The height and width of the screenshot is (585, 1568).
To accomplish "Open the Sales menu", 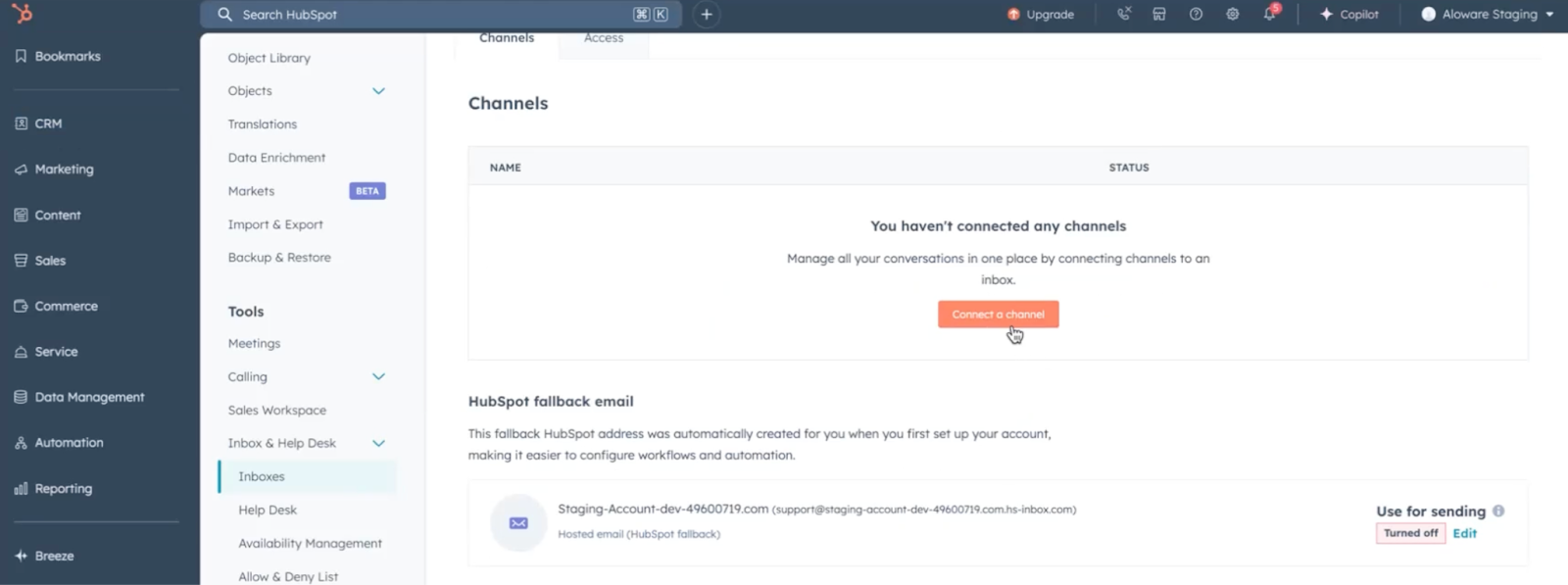I will tap(40, 261).
